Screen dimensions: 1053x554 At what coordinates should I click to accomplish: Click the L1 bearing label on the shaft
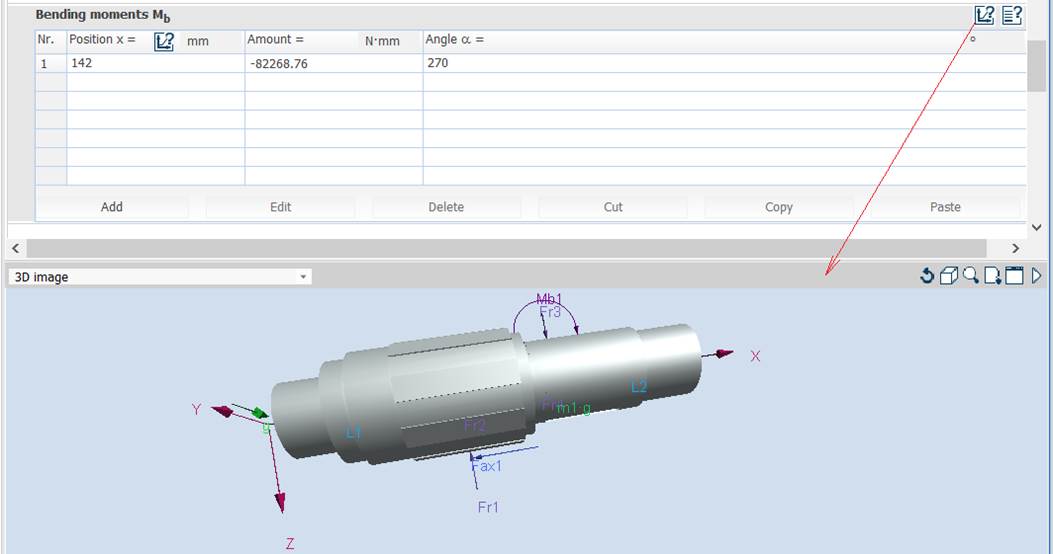coord(353,432)
